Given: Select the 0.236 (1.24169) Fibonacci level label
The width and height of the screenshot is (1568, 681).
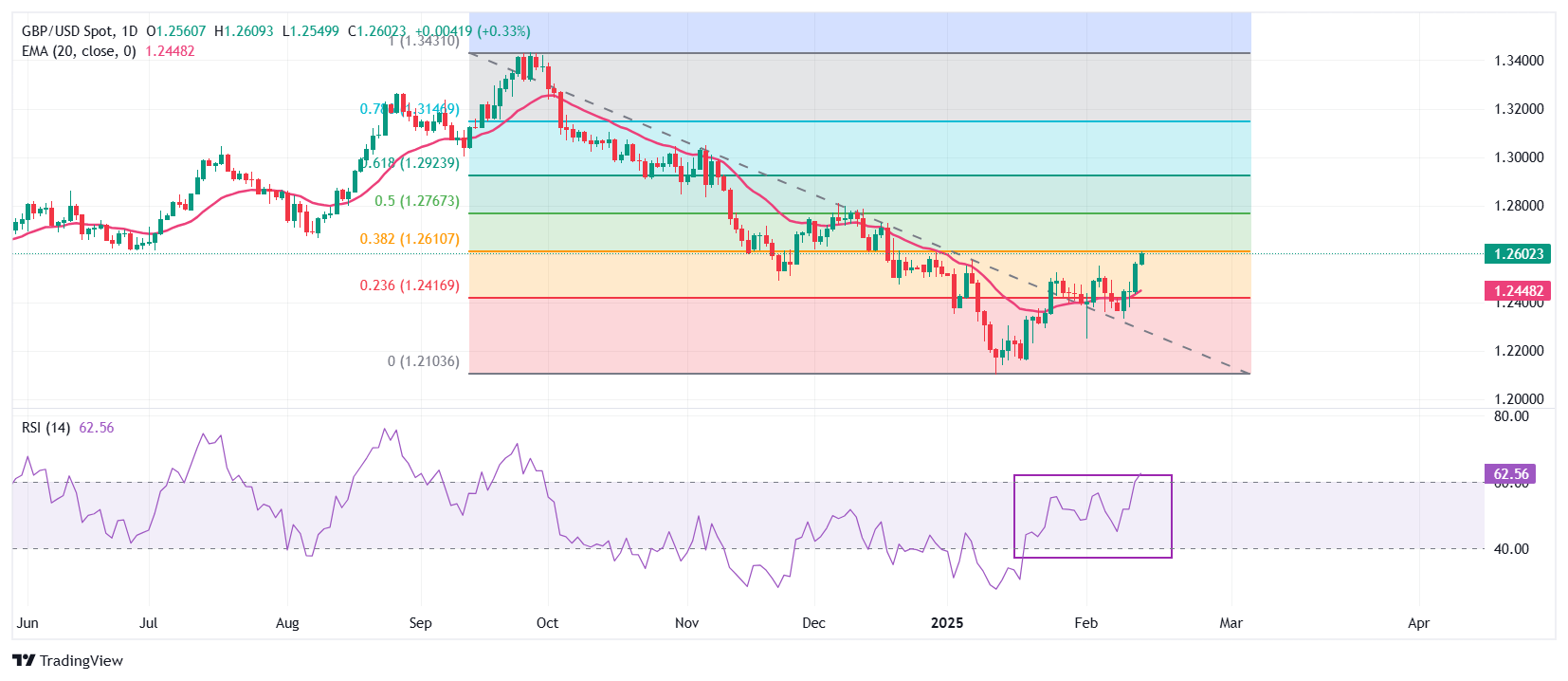Looking at the screenshot, I should [410, 285].
